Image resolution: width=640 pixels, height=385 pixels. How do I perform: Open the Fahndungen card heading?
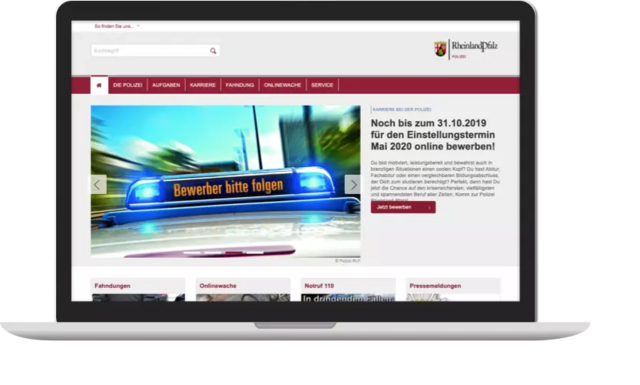(x=113, y=286)
